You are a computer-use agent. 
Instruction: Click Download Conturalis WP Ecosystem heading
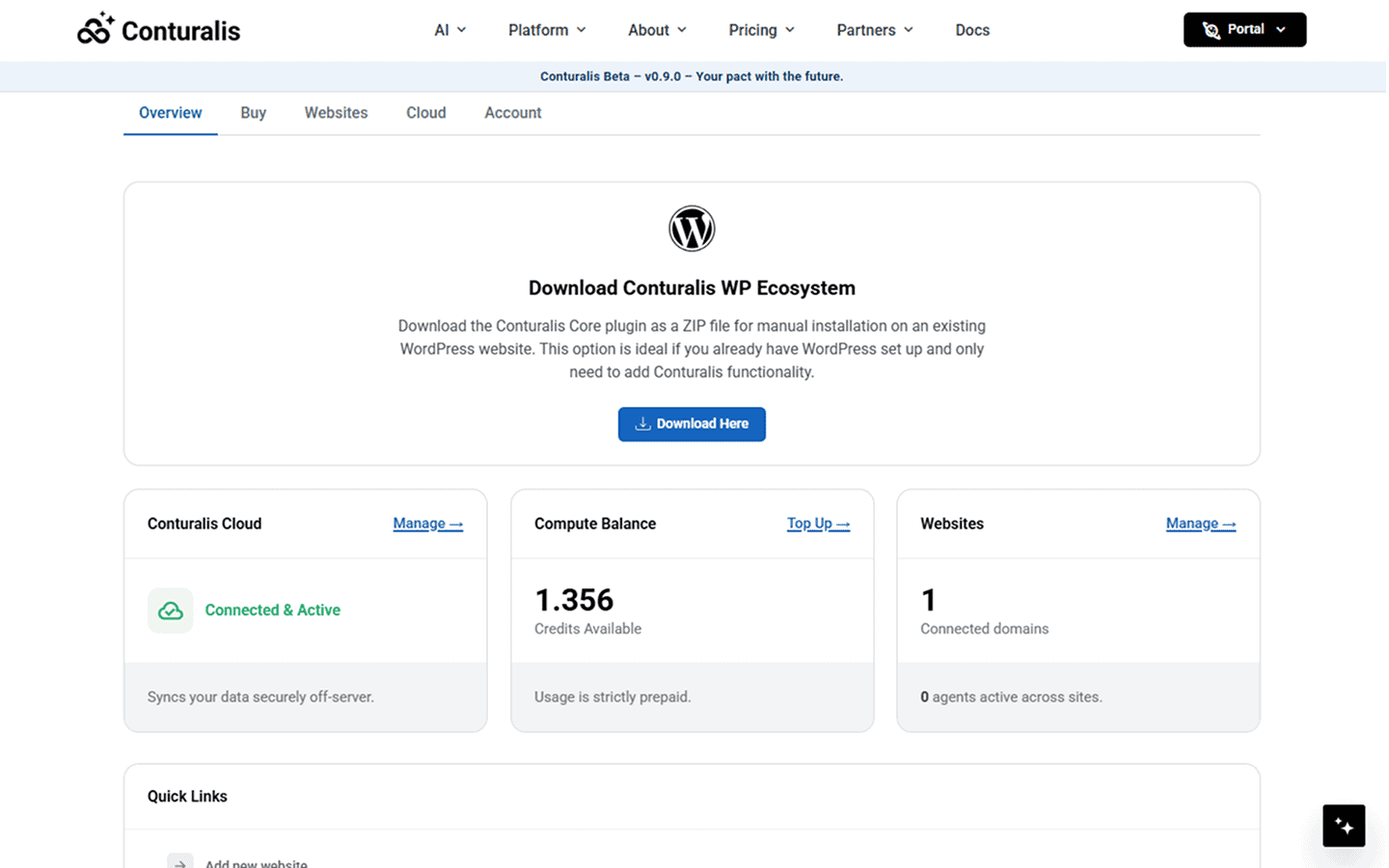click(x=692, y=288)
